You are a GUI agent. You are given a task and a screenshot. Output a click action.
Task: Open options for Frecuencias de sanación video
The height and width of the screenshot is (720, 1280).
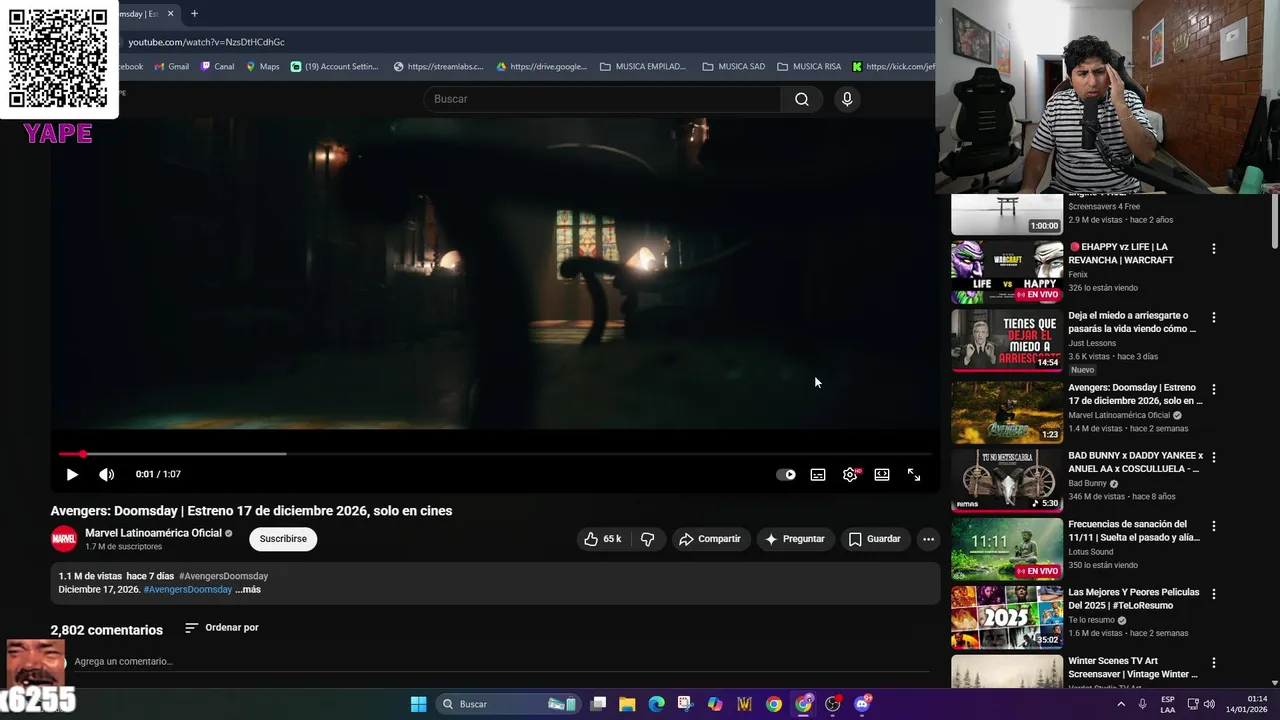[x=1214, y=526]
